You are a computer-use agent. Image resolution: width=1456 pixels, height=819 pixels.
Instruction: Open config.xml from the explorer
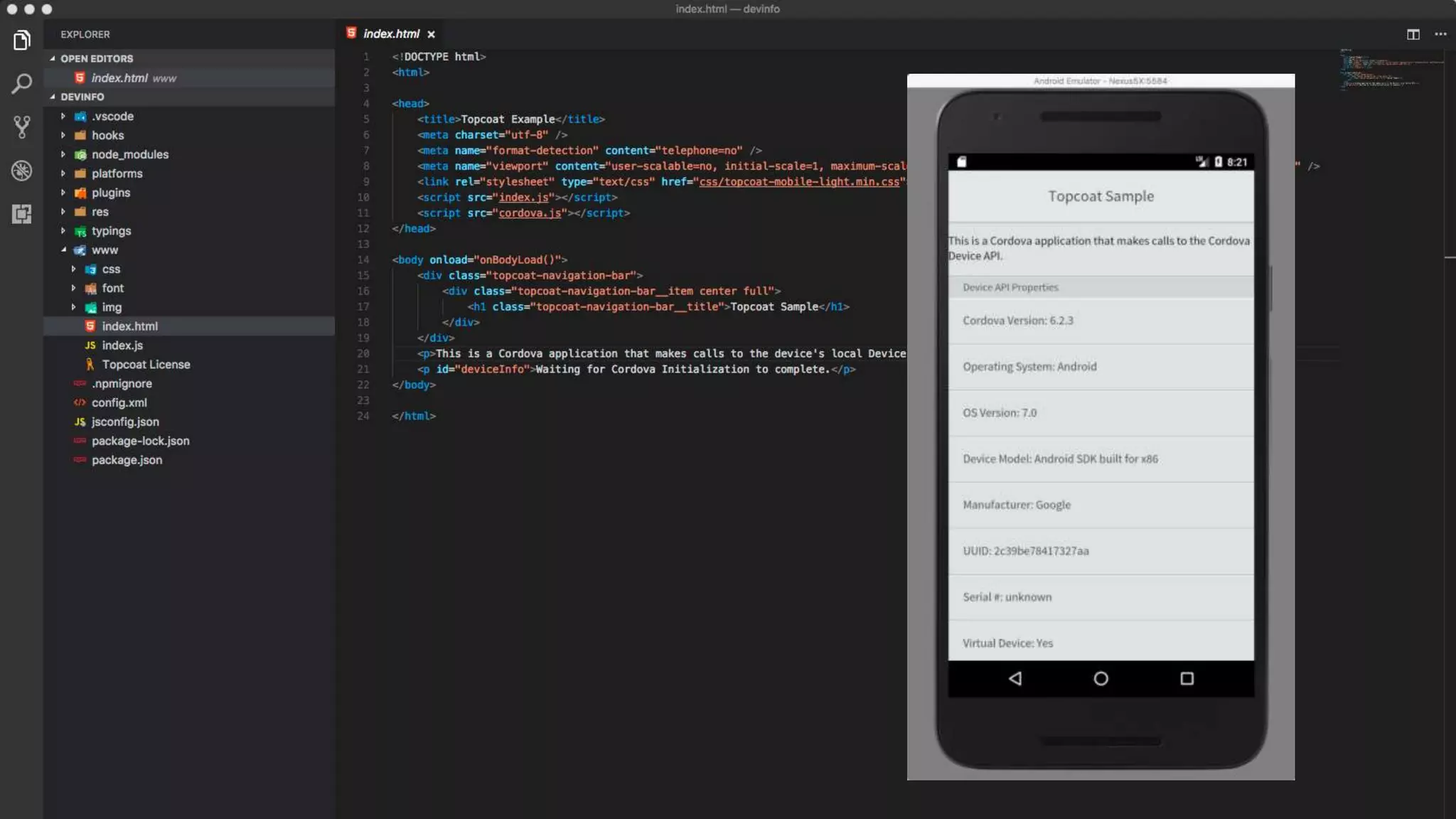click(119, 403)
